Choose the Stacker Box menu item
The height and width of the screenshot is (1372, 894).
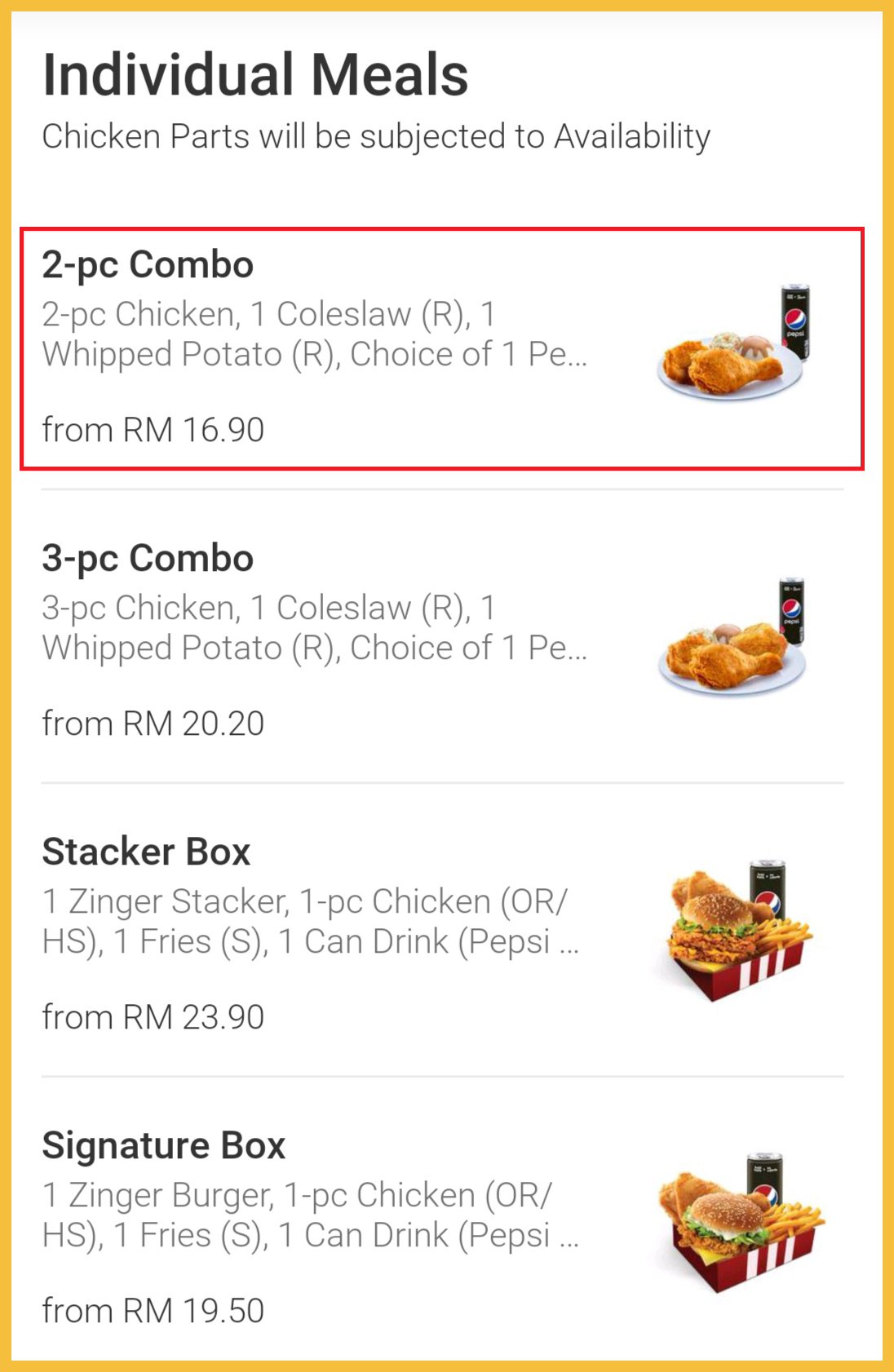[146, 852]
